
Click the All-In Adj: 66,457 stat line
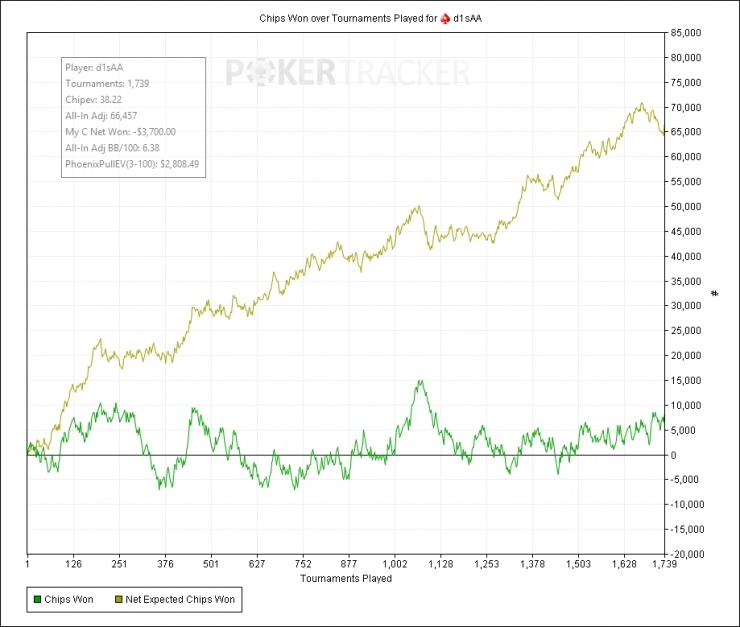[x=101, y=116]
